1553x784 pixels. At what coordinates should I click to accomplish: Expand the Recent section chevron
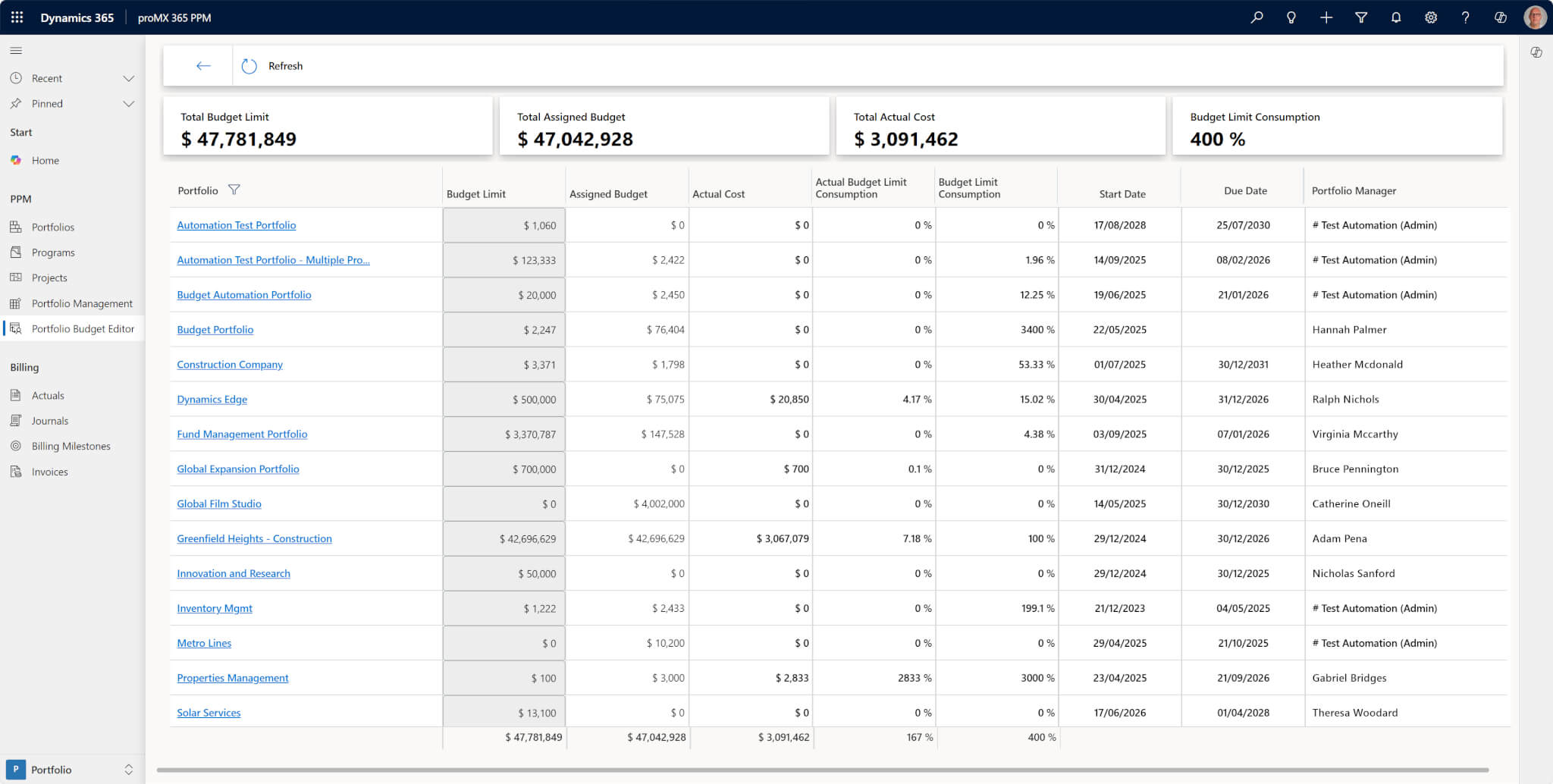tap(128, 79)
